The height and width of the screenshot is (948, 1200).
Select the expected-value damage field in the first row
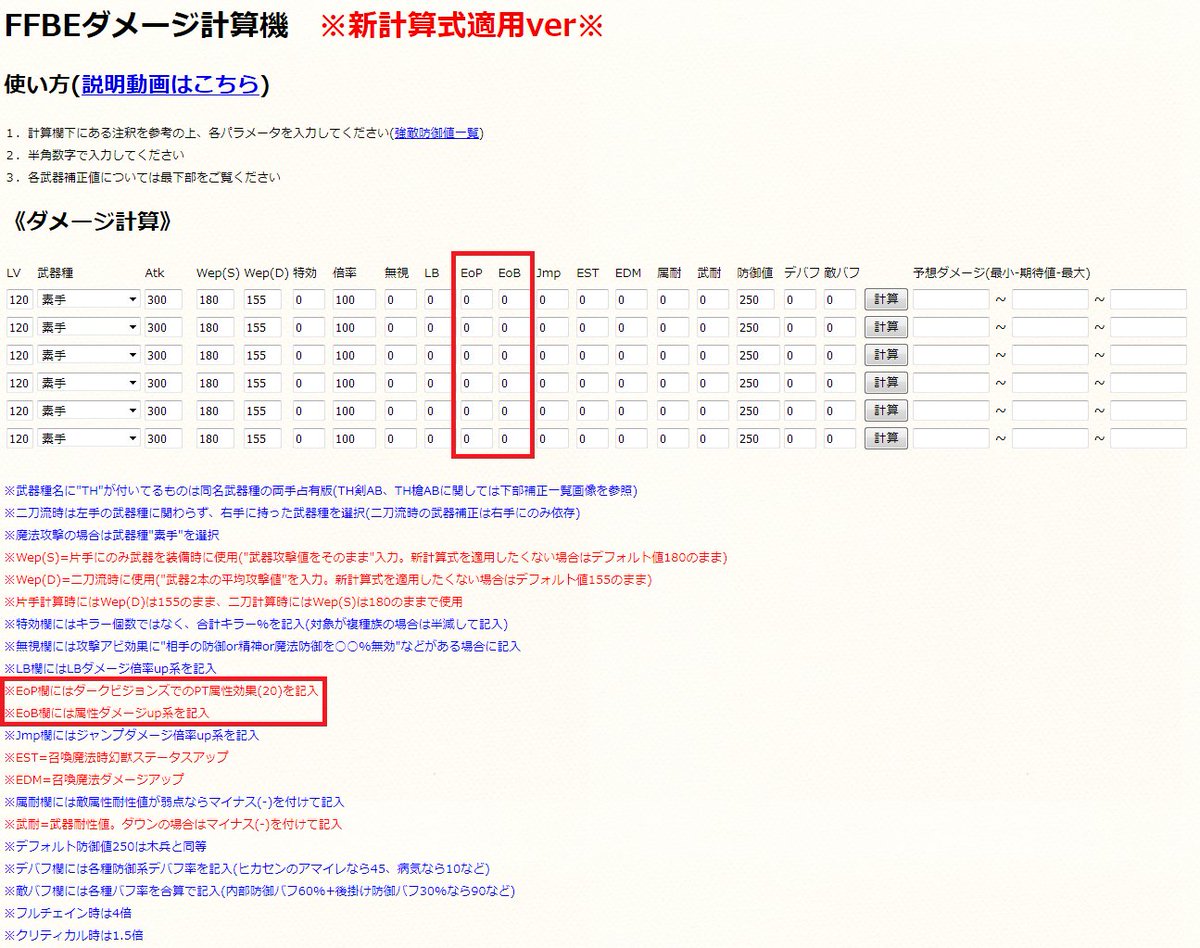[x=1050, y=299]
